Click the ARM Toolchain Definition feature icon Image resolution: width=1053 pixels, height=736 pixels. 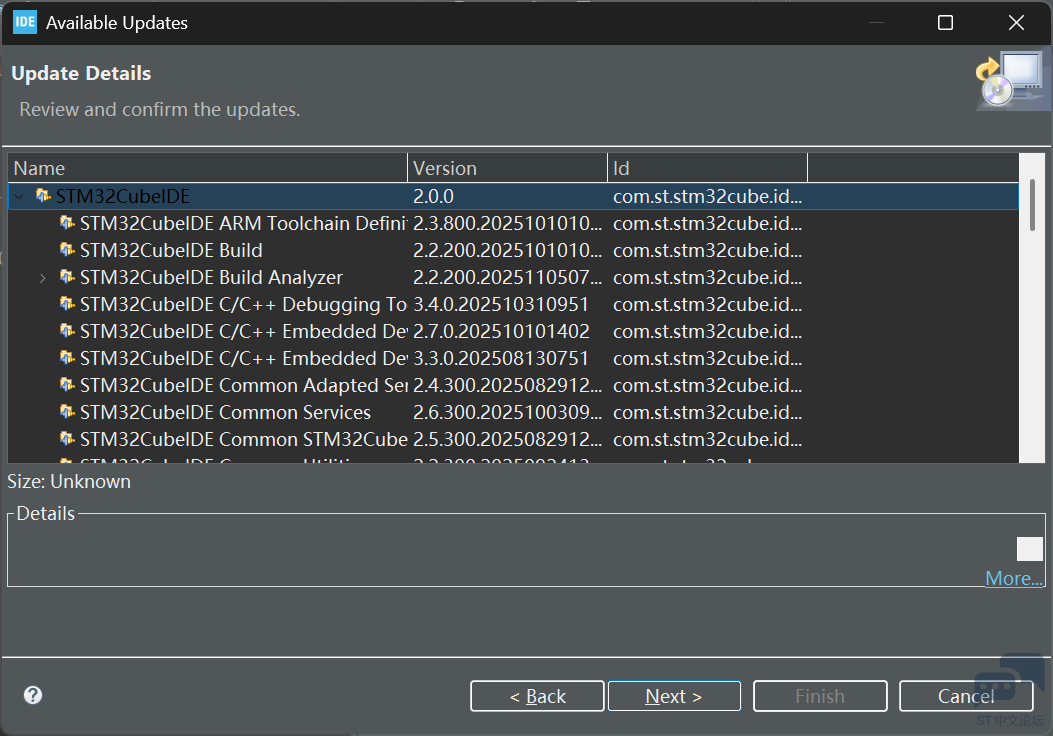point(67,223)
